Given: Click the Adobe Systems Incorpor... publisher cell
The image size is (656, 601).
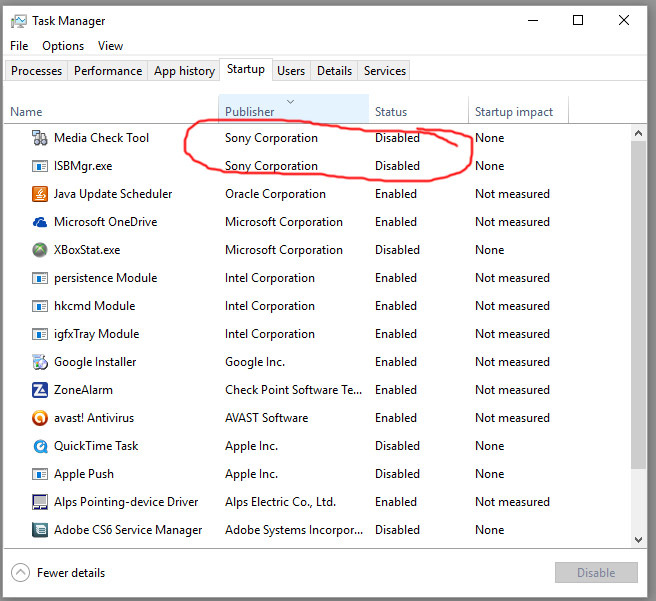Looking at the screenshot, I should 294,530.
